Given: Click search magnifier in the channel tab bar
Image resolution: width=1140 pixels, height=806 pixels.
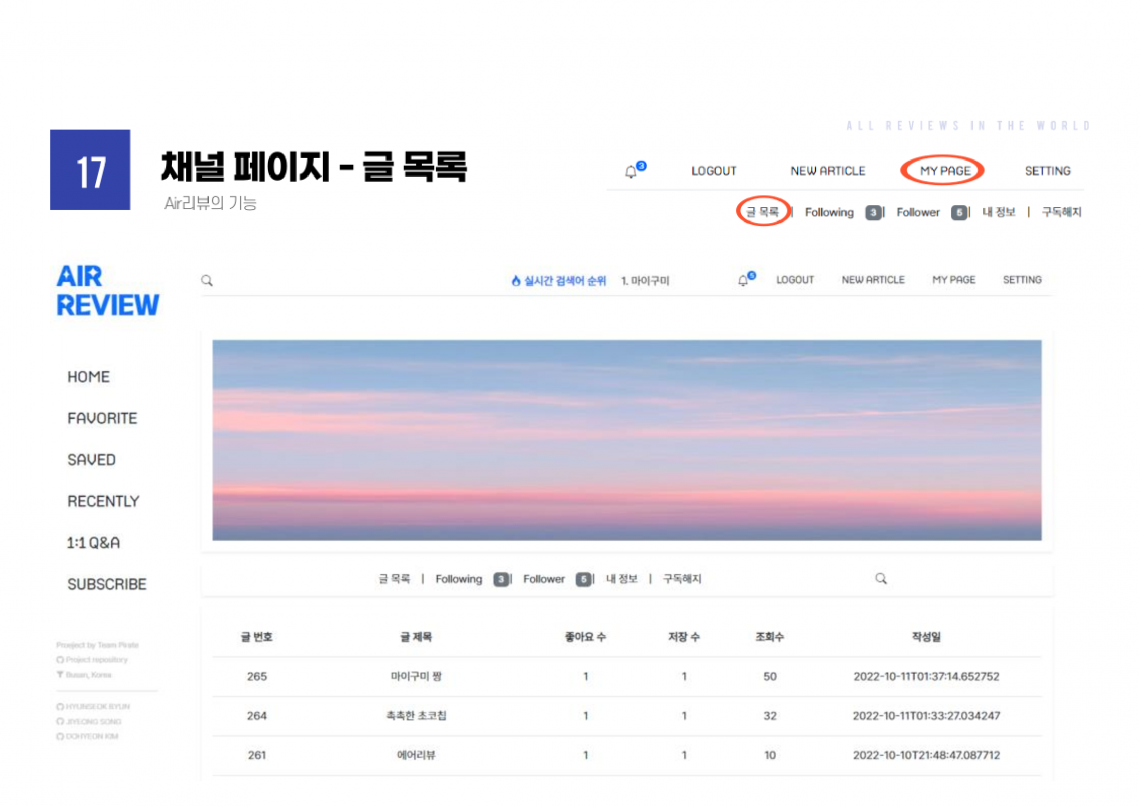Looking at the screenshot, I should (x=881, y=579).
